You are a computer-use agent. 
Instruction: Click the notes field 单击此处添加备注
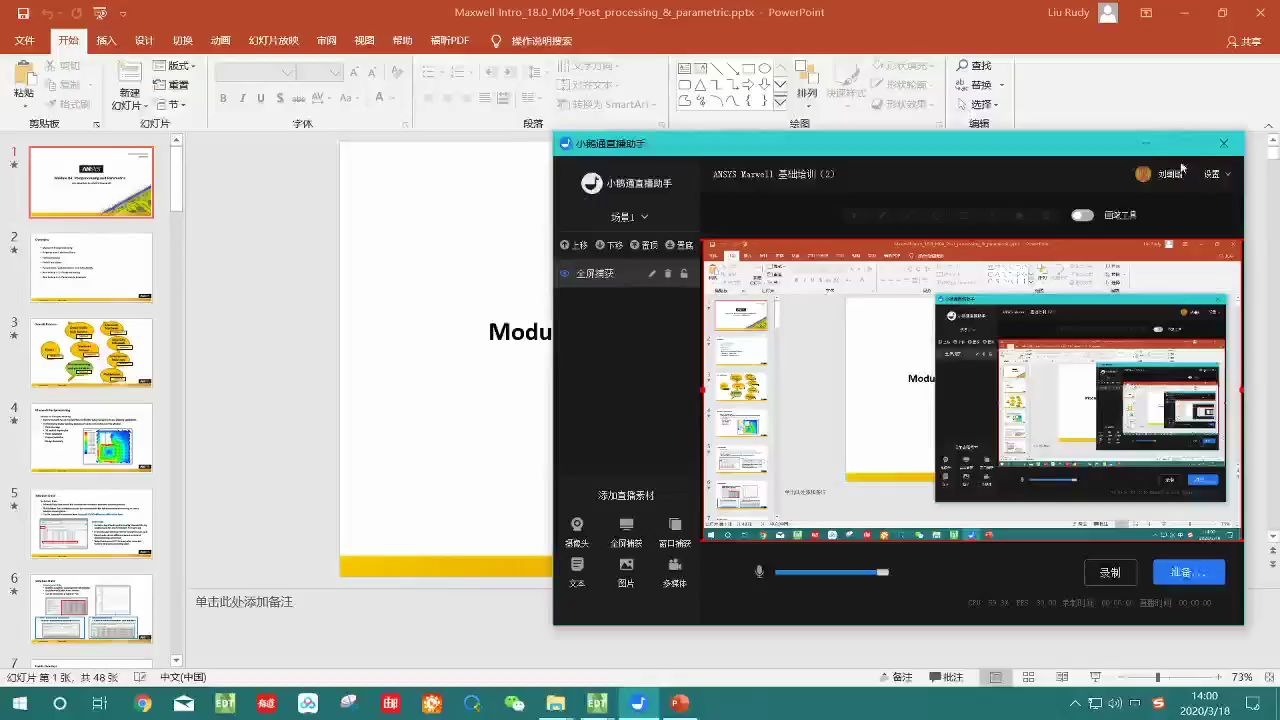tap(244, 602)
